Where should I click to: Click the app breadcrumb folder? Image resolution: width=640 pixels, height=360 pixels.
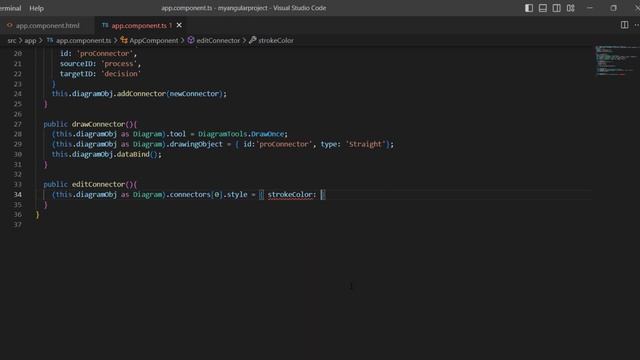coord(30,40)
